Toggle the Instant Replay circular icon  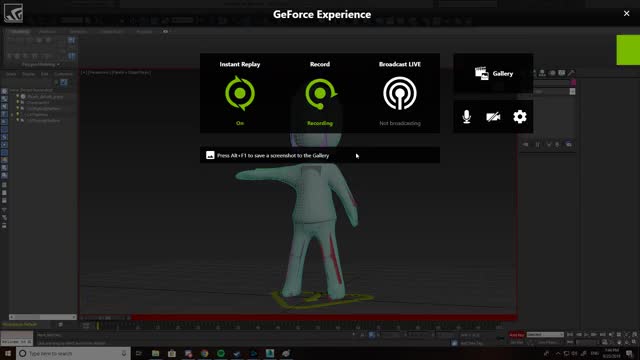240,93
